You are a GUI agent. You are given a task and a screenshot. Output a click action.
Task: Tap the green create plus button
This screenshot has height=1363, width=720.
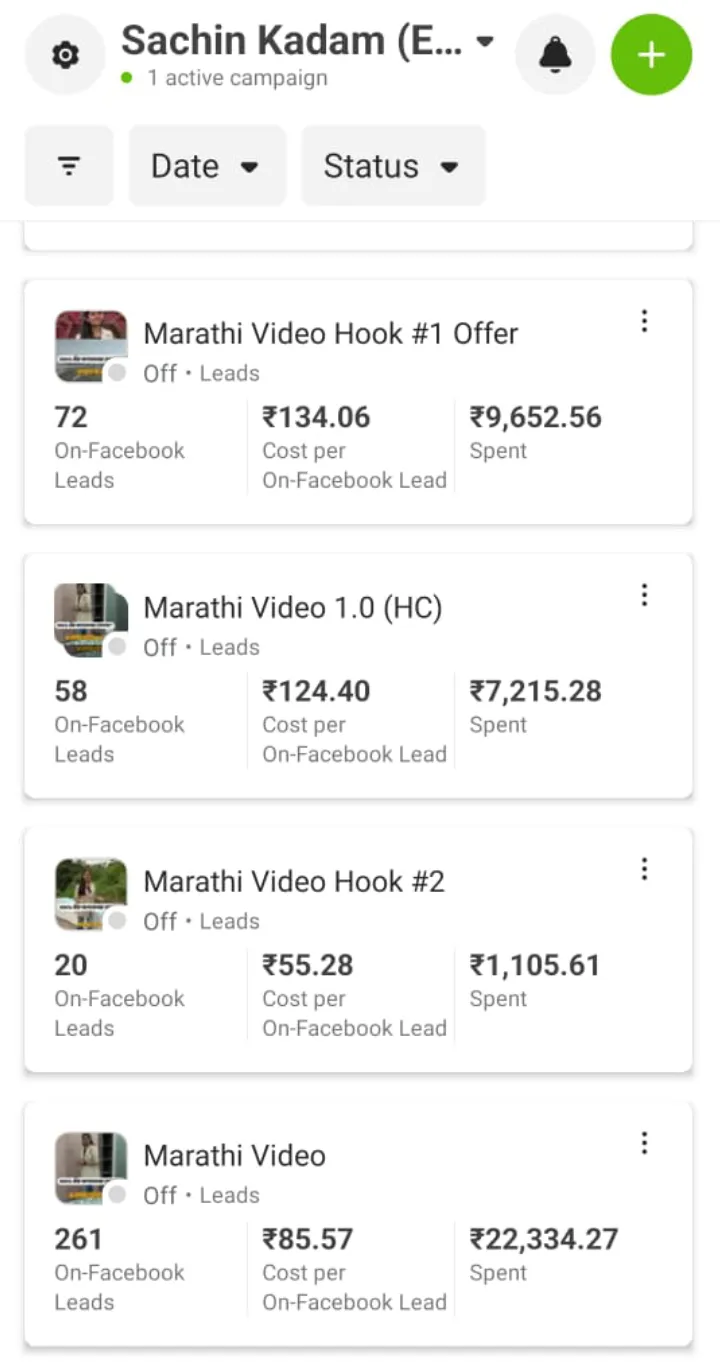[x=651, y=55]
